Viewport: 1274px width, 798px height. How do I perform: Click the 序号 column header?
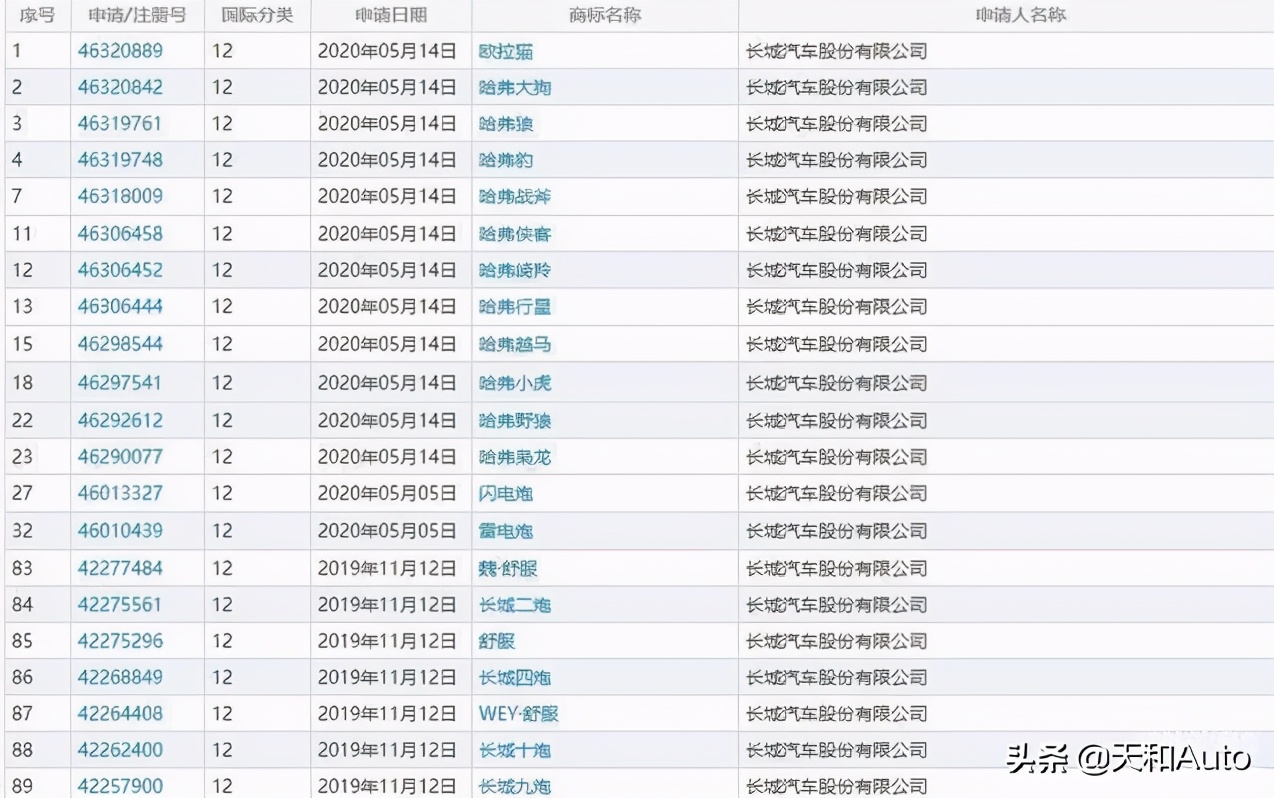pyautogui.click(x=37, y=16)
